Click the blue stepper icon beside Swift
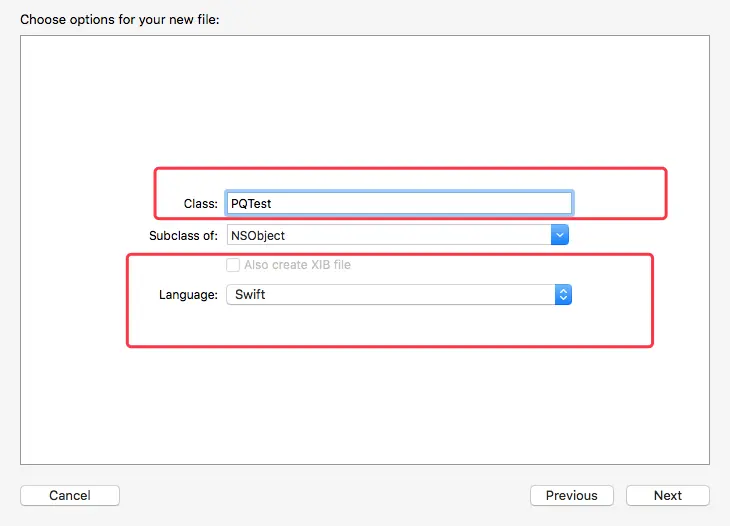This screenshot has height=526, width=730. pos(563,295)
